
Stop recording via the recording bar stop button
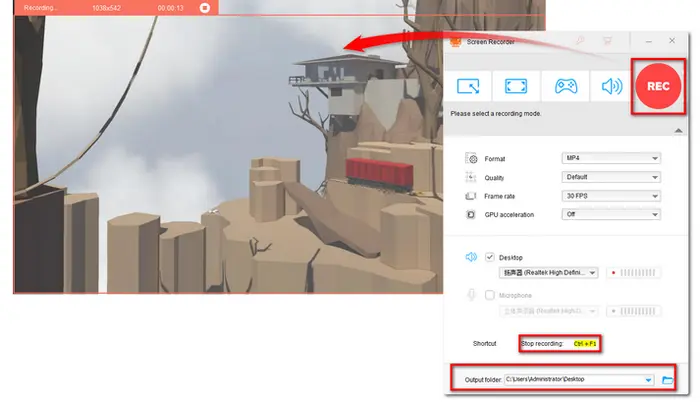click(204, 8)
